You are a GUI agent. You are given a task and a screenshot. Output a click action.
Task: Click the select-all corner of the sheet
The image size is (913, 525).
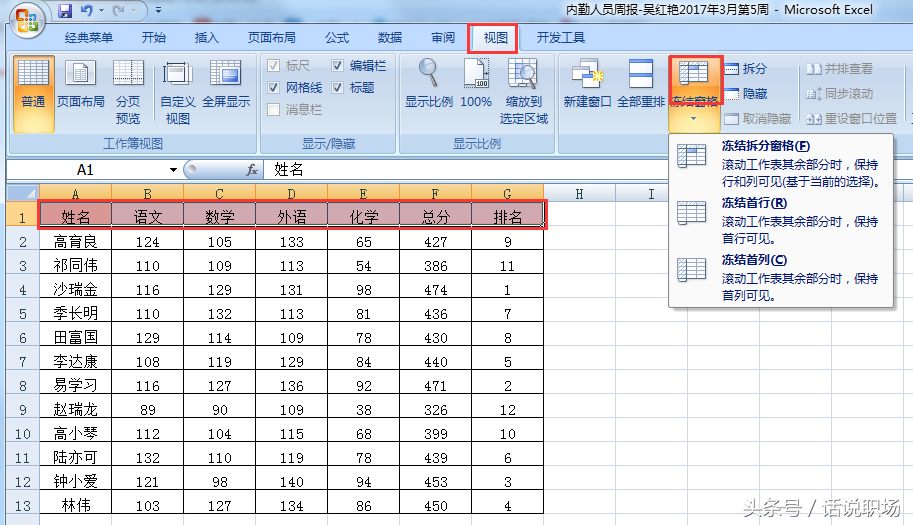23,193
